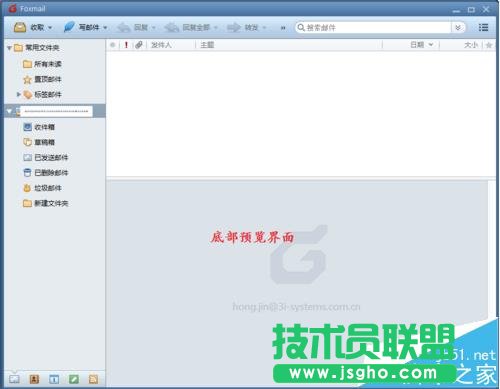
Task: Open the main menu list icon
Action: (483, 28)
